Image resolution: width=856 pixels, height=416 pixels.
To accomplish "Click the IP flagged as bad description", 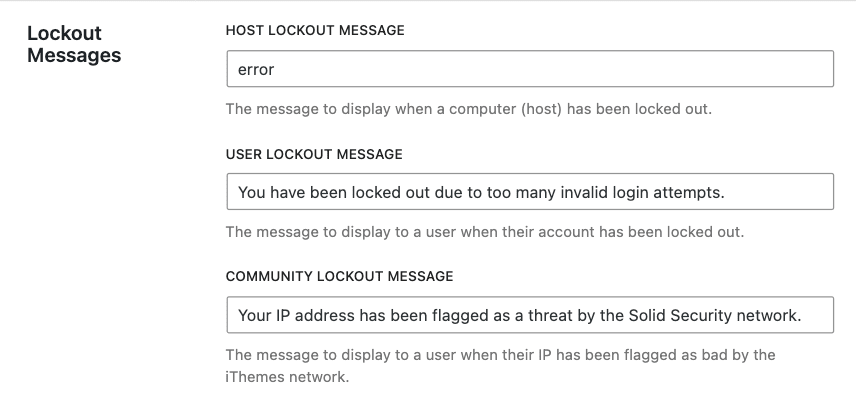I will pos(500,366).
